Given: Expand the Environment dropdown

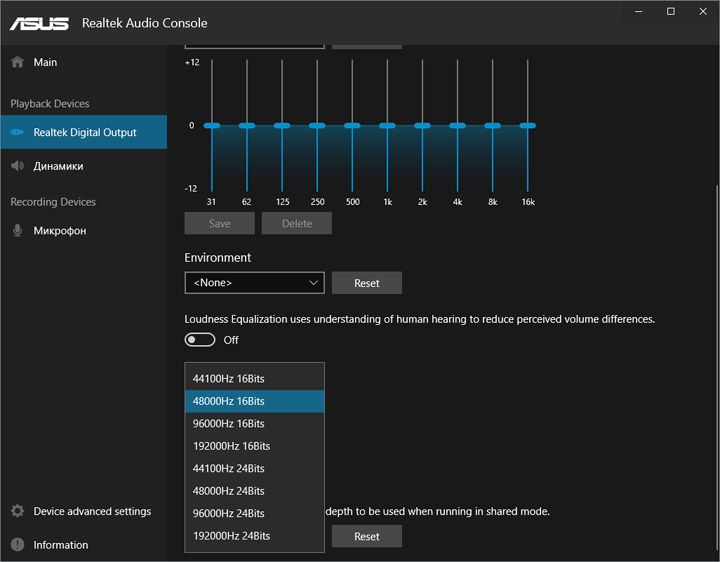Looking at the screenshot, I should coord(255,283).
